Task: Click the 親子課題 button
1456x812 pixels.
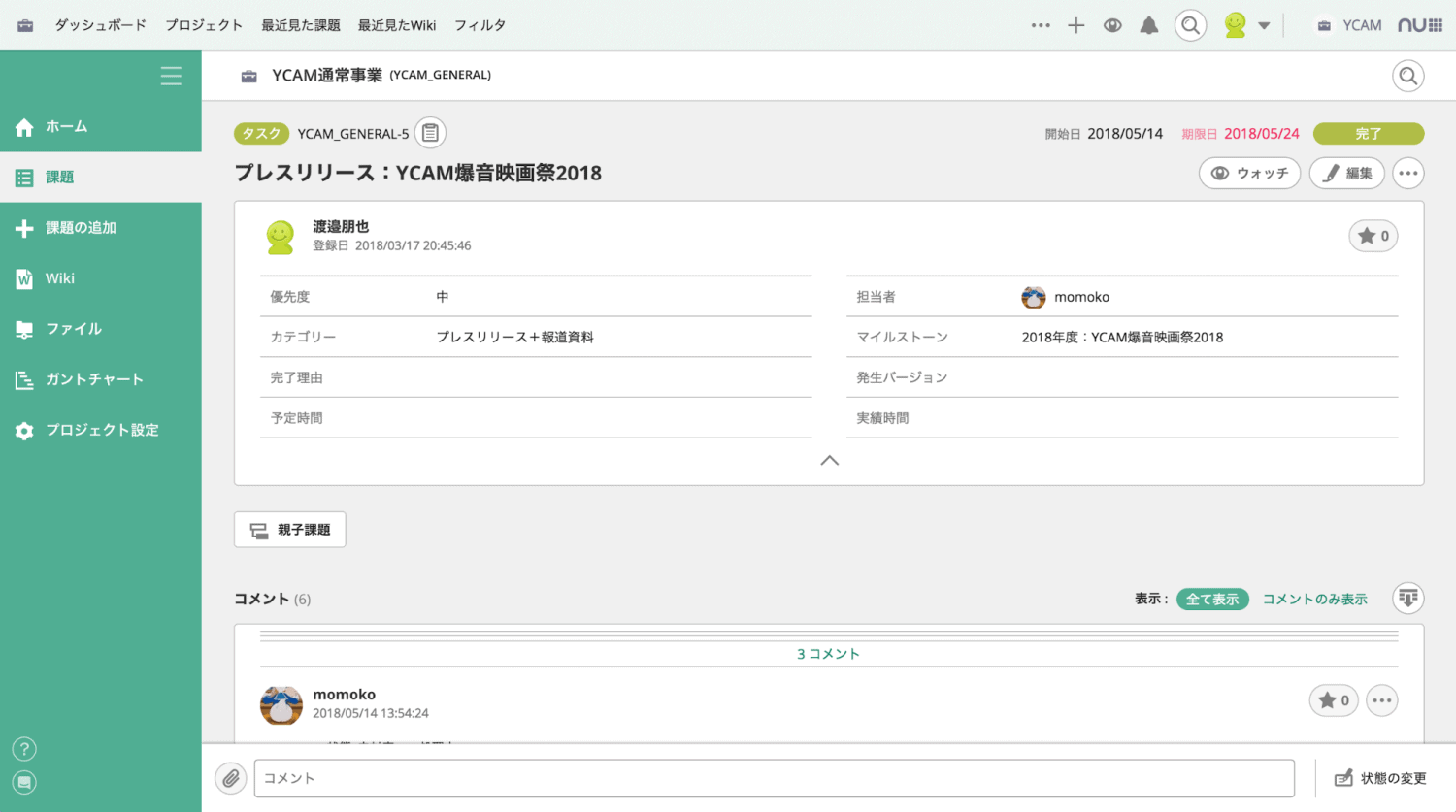Action: [290, 530]
